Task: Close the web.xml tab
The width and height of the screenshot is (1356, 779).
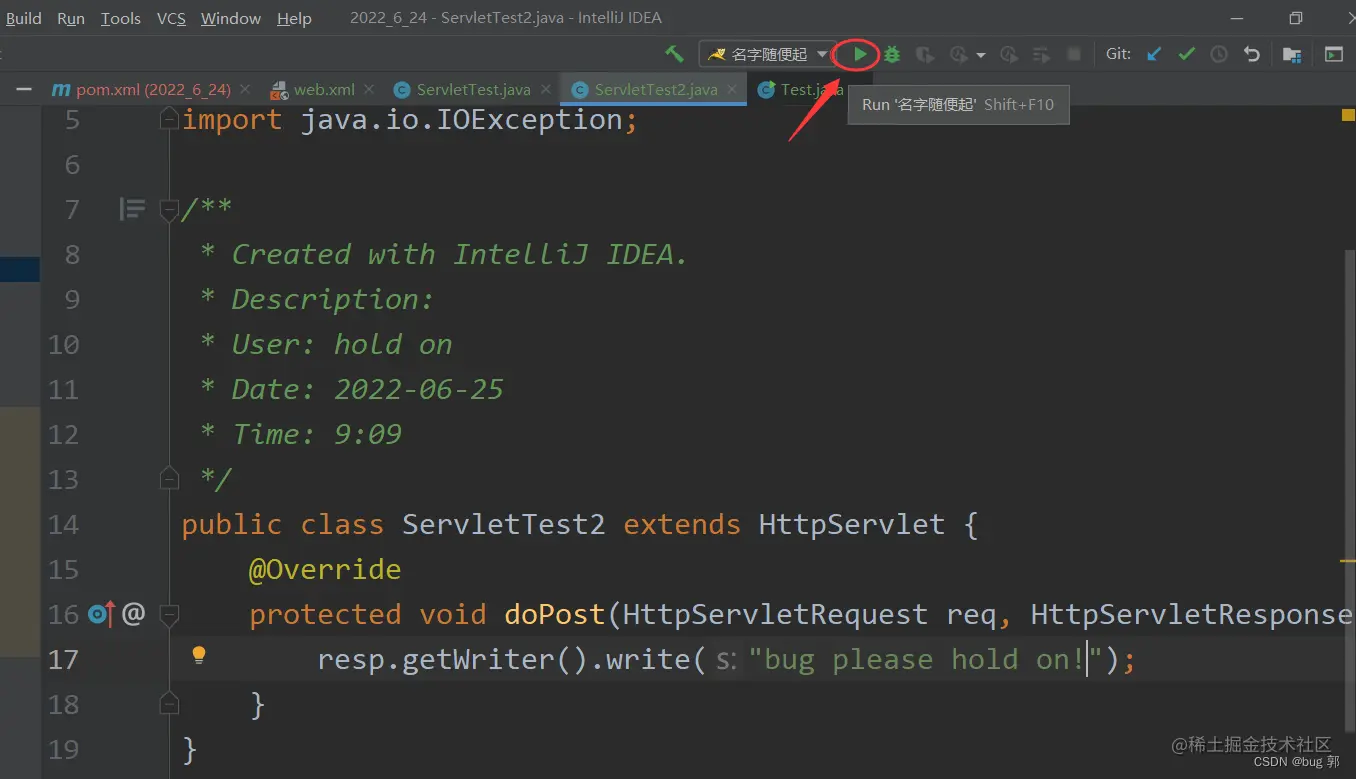Action: (x=369, y=89)
